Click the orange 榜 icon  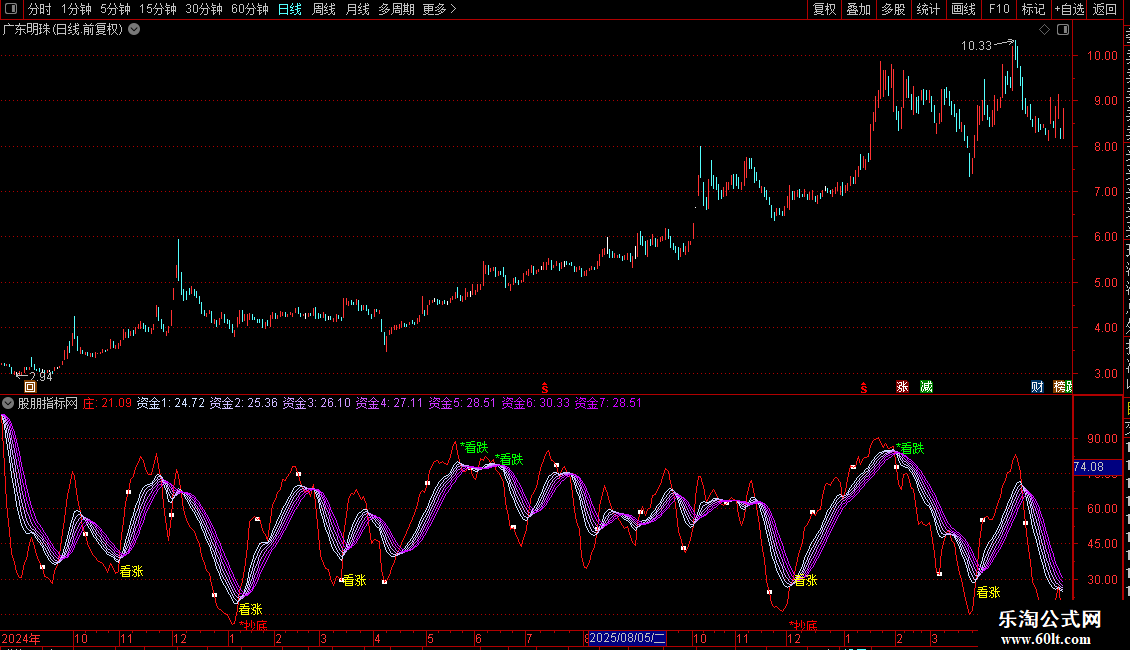click(x=1059, y=387)
